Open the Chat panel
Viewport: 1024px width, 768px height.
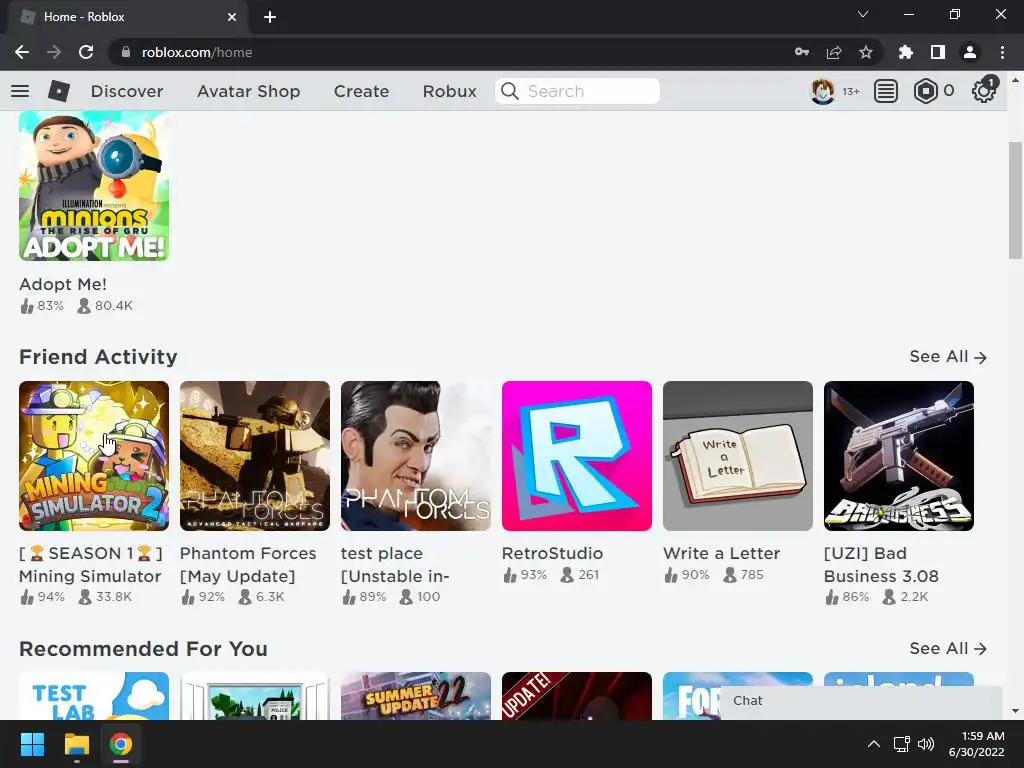(x=860, y=701)
